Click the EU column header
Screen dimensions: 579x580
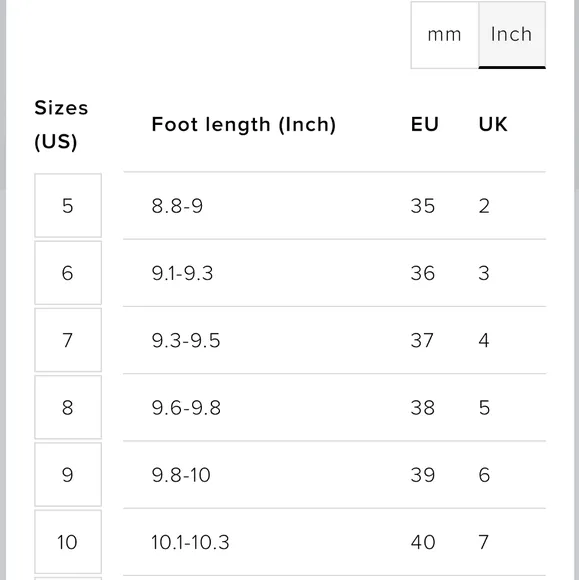pos(425,124)
